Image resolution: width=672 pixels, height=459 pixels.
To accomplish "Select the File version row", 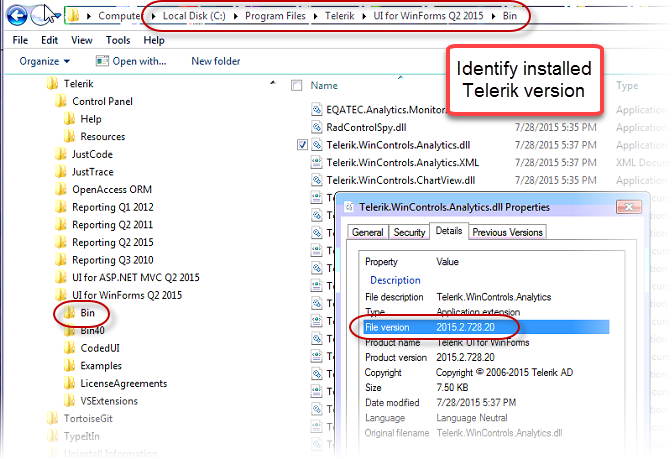I will click(486, 327).
